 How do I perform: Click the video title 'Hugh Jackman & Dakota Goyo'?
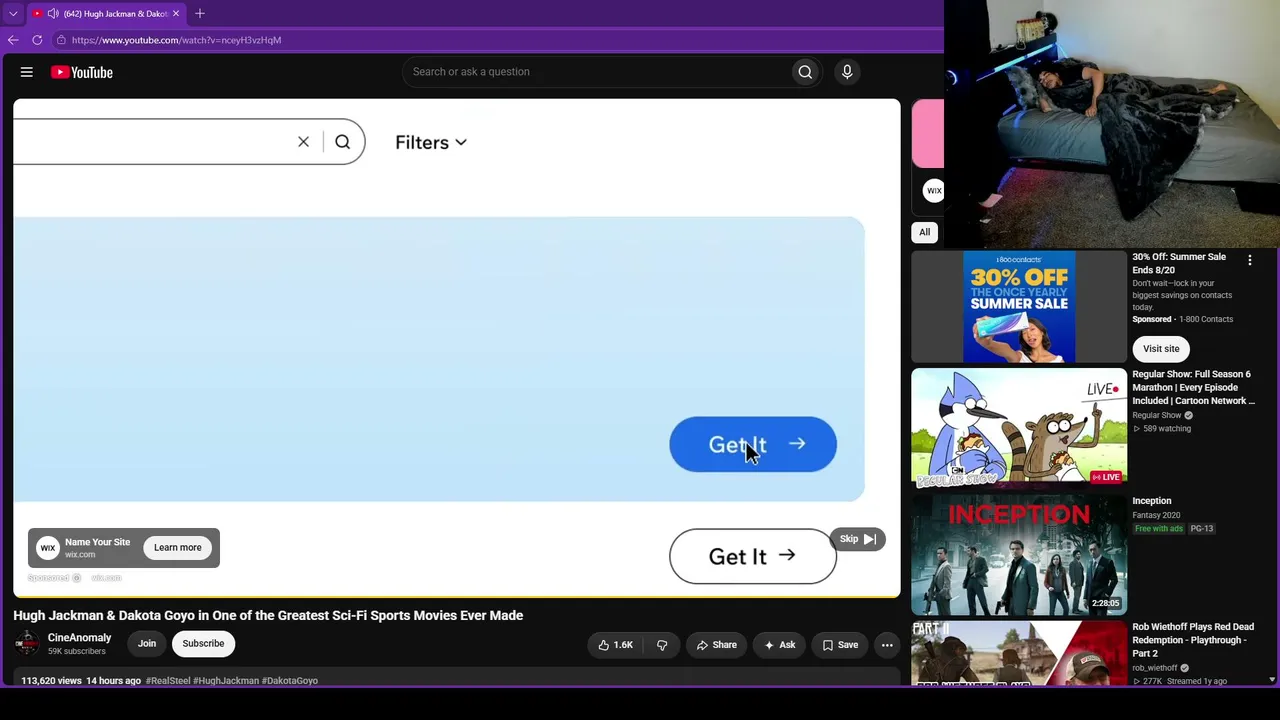(268, 615)
